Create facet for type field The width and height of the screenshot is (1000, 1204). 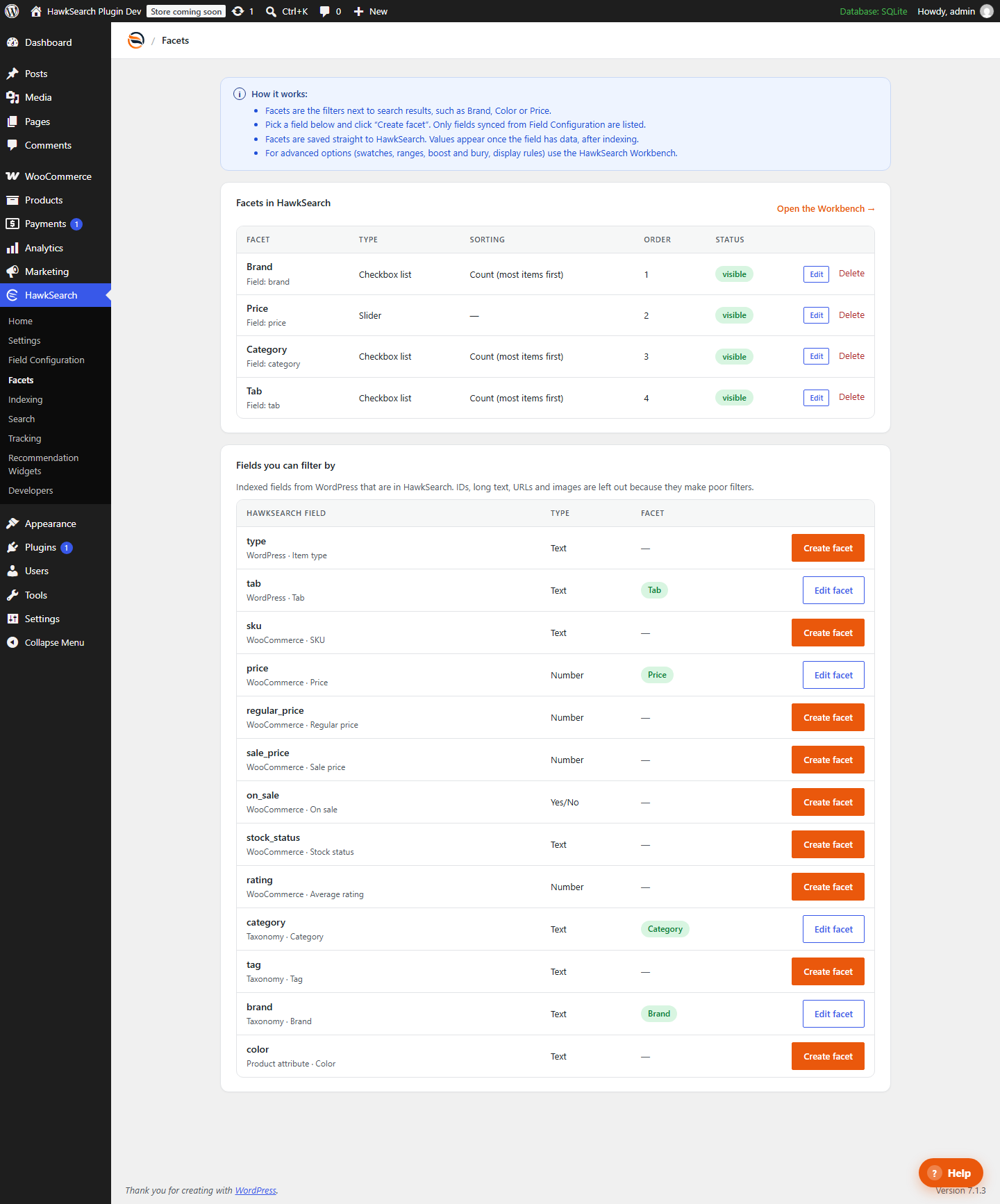(x=828, y=548)
